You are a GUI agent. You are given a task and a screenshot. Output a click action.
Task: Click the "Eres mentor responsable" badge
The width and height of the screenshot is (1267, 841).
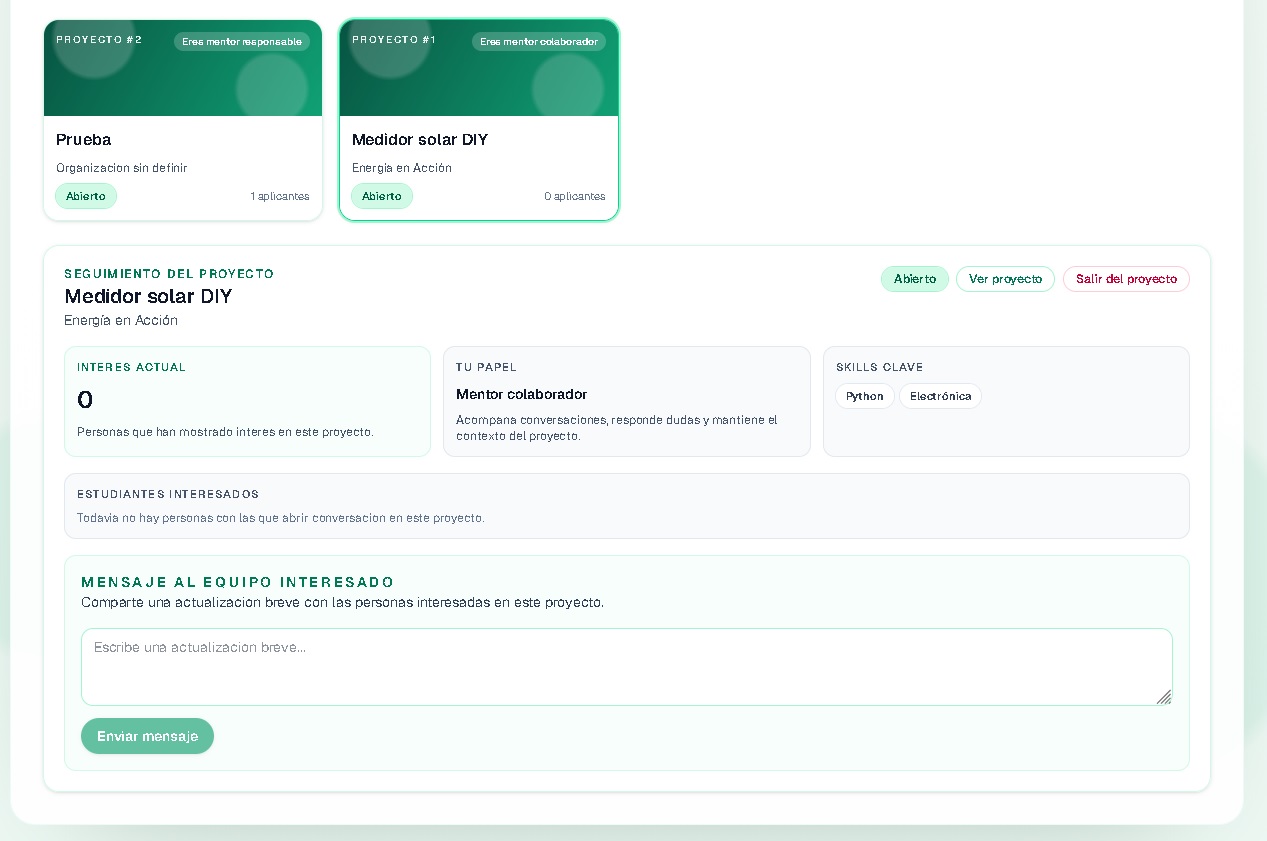click(x=242, y=42)
